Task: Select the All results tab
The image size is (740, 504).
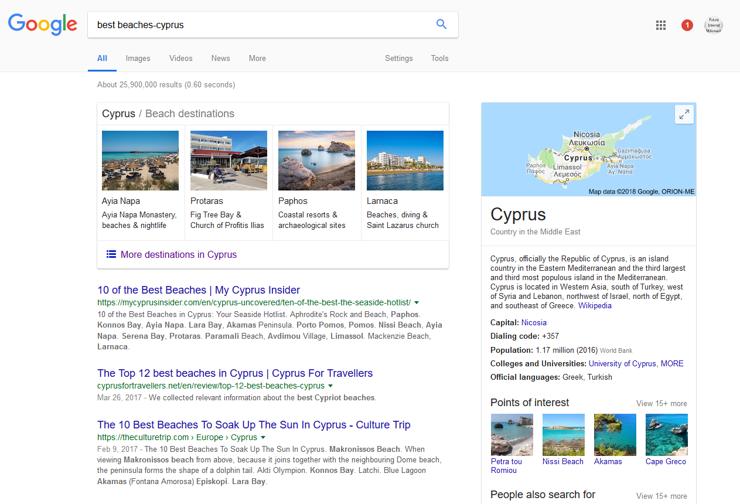Action: pos(102,58)
